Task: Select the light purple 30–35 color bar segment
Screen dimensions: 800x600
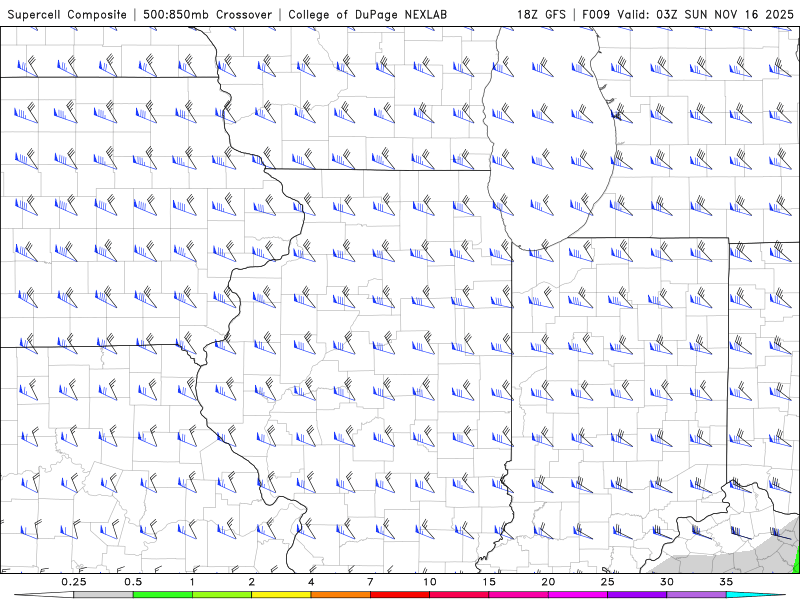Action: pos(696,595)
